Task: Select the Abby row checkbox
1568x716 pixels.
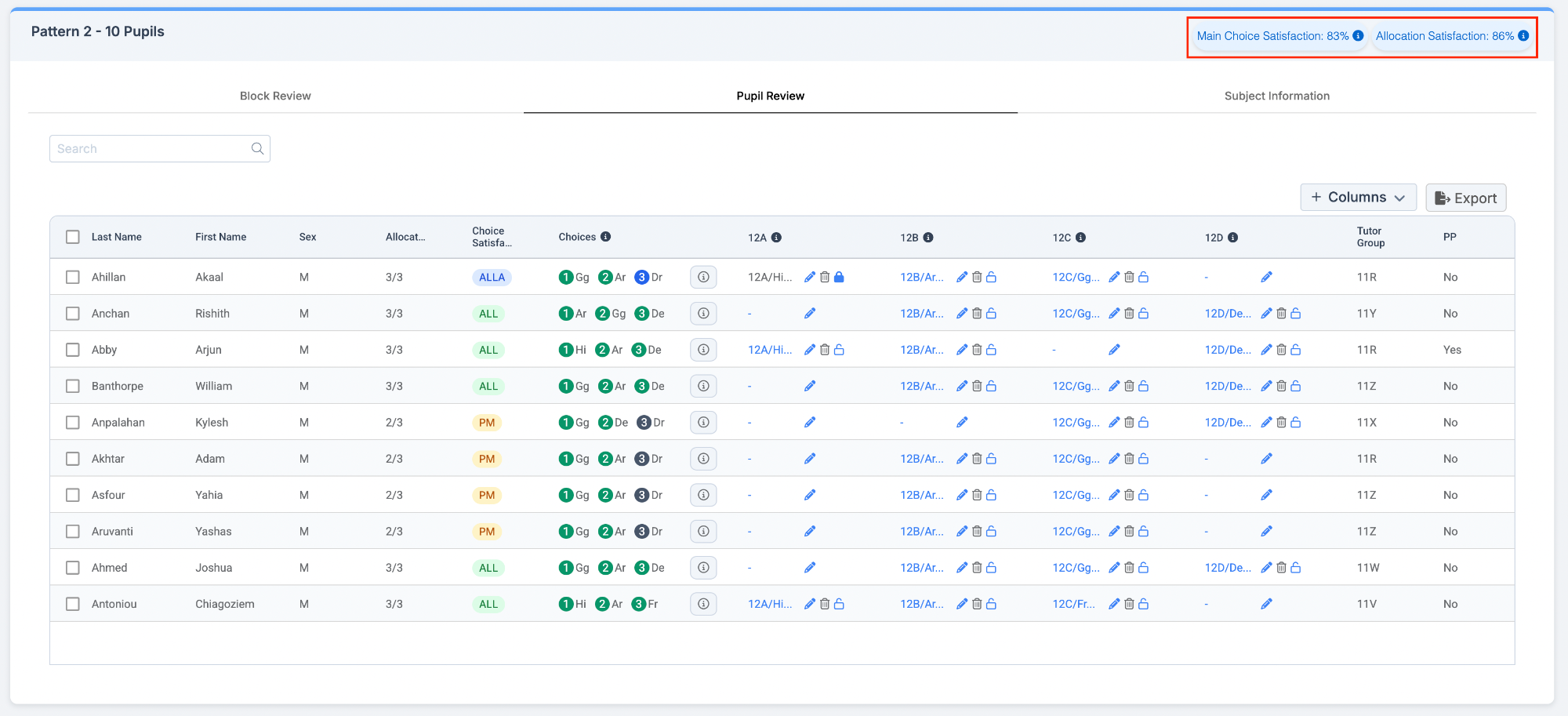Action: 73,350
